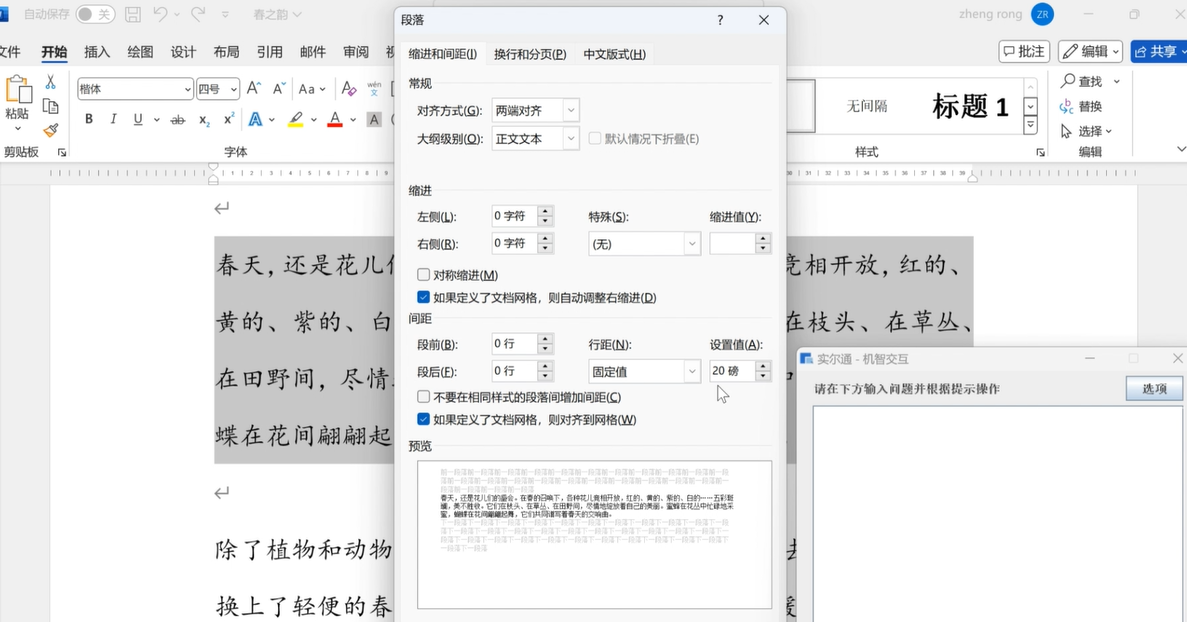Toggle italic formatting icon

tap(113, 119)
